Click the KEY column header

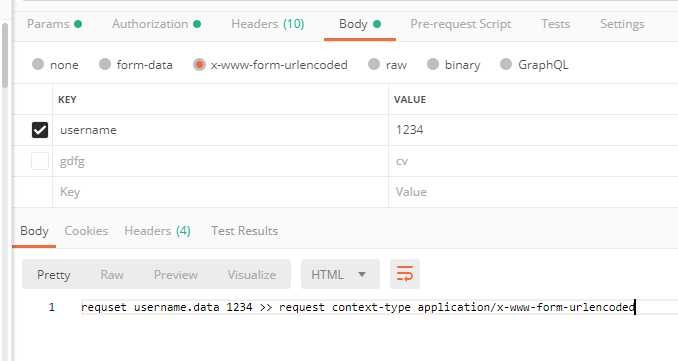(67, 99)
